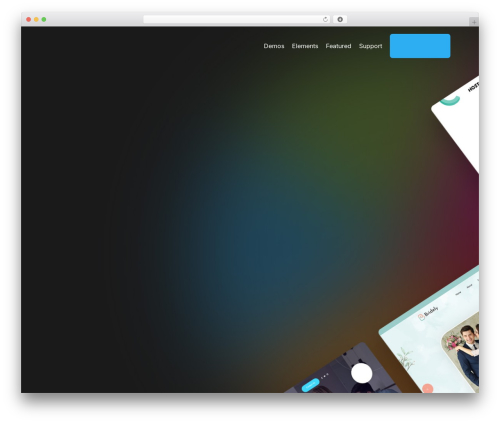Open the Featured menu item
The width and height of the screenshot is (500, 423).
click(338, 46)
